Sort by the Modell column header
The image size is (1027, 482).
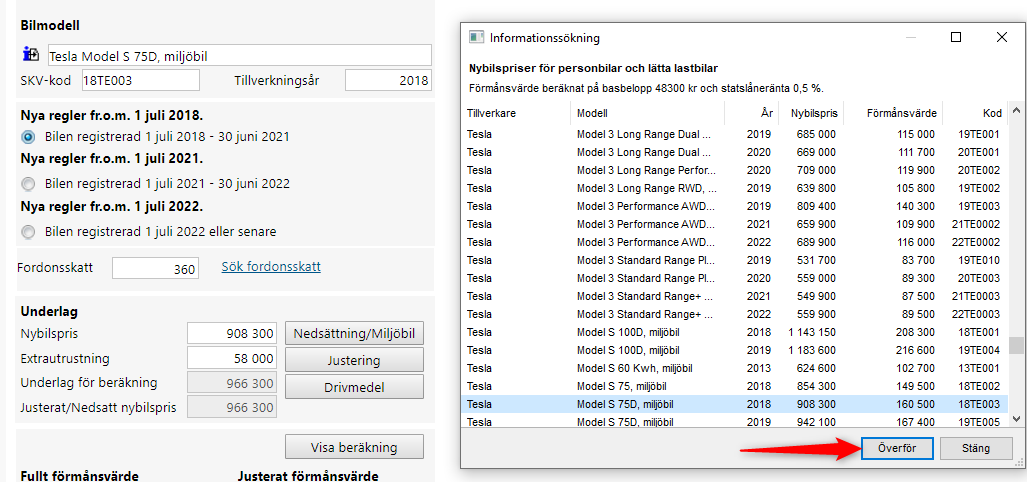[x=647, y=113]
